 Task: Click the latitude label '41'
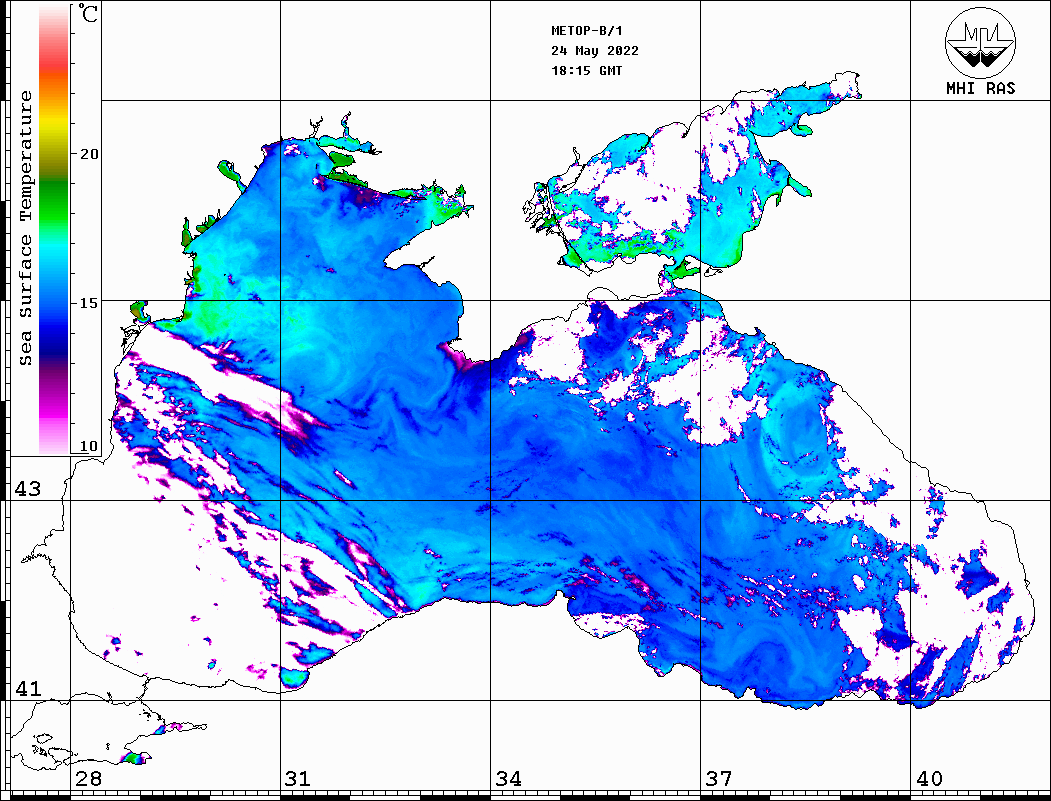(x=28, y=689)
